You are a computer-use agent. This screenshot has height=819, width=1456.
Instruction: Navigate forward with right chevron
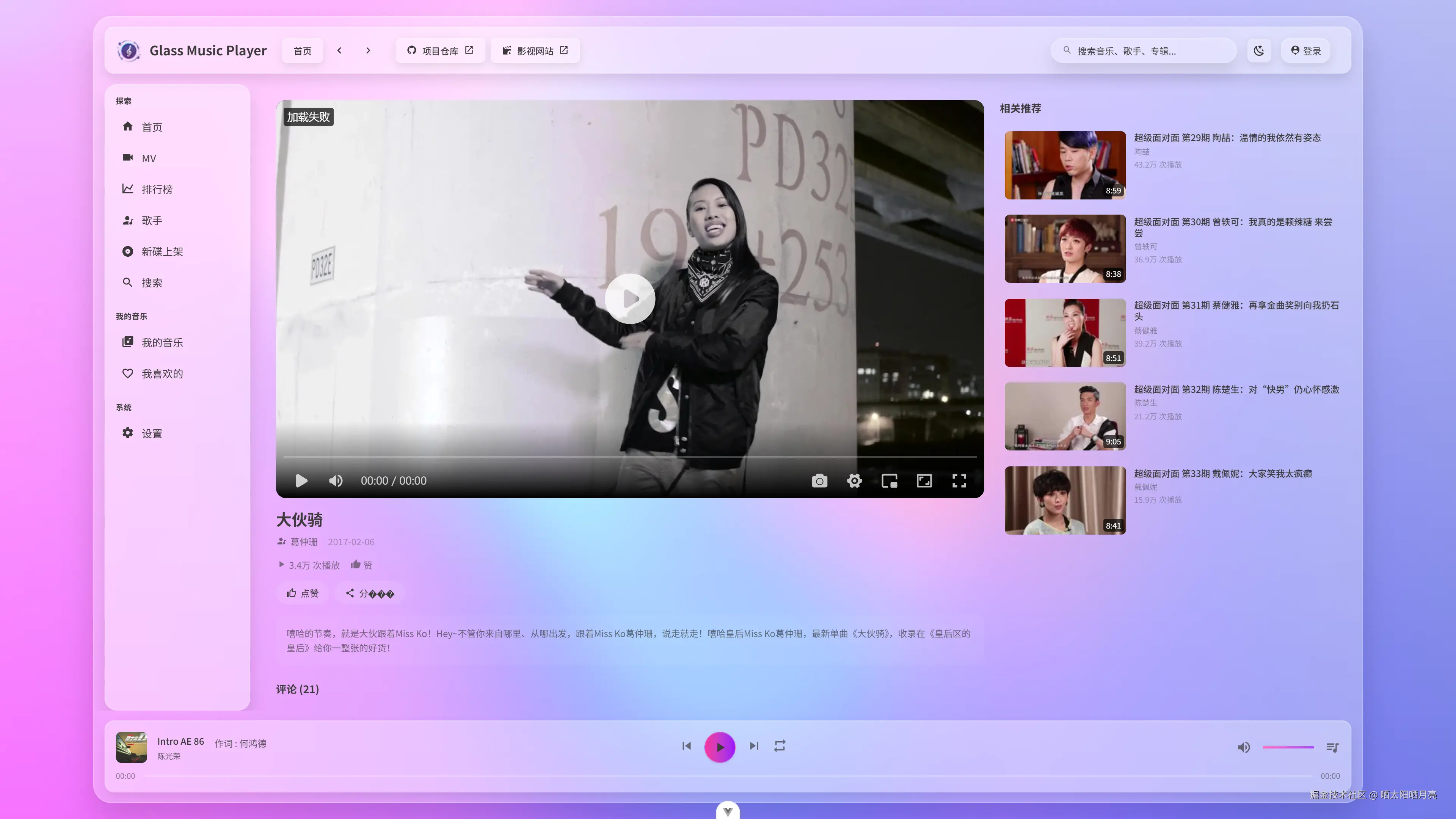coord(368,50)
